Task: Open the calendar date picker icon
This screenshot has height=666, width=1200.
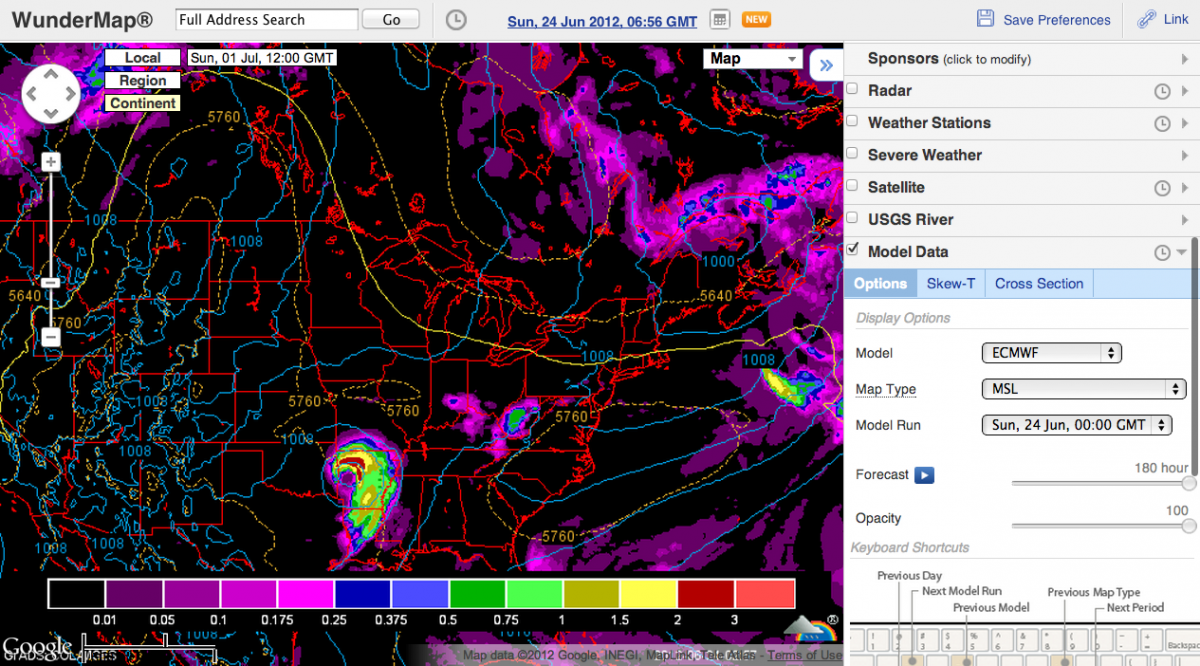Action: 719,20
